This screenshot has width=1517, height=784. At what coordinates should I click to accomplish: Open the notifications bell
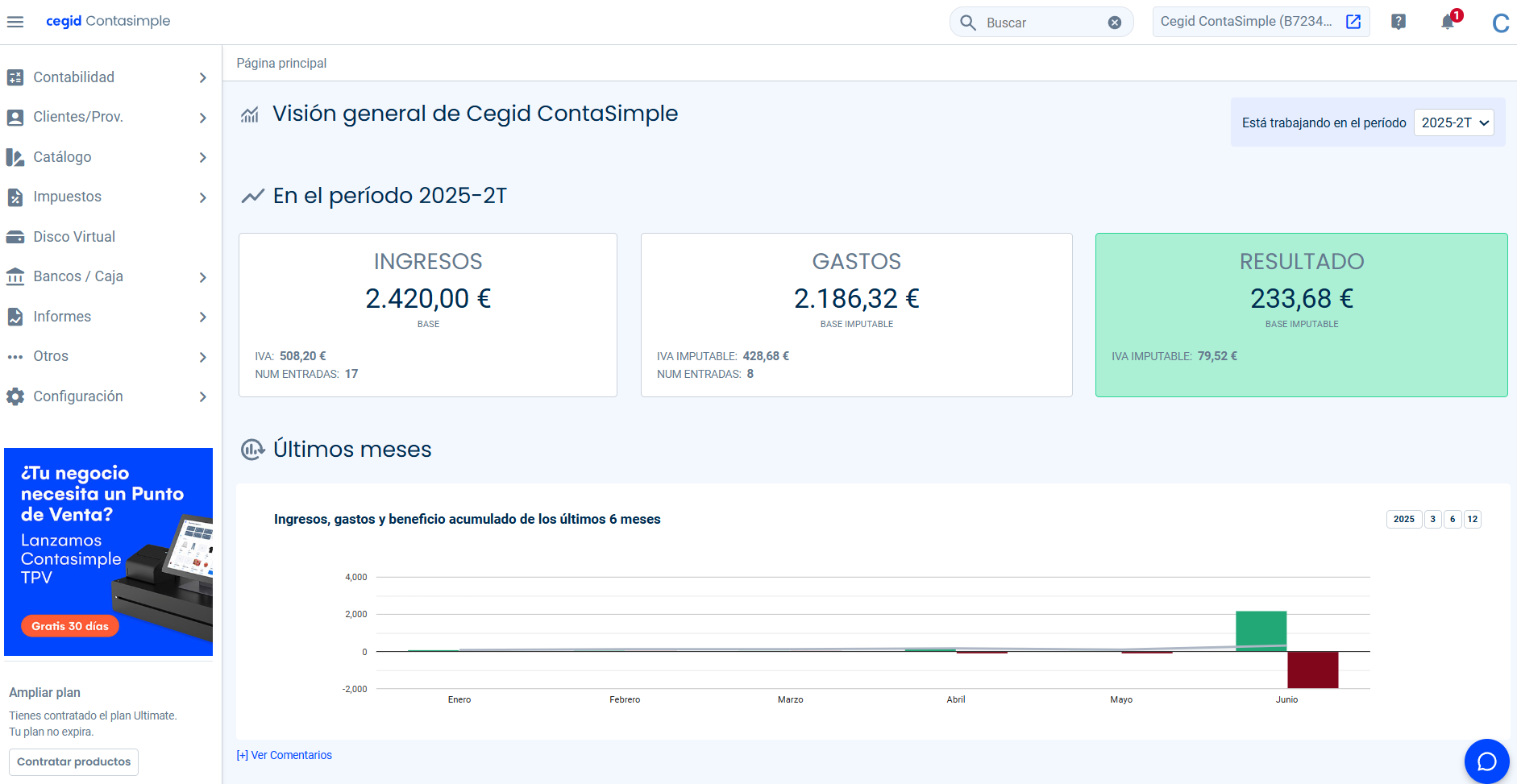pos(1448,22)
